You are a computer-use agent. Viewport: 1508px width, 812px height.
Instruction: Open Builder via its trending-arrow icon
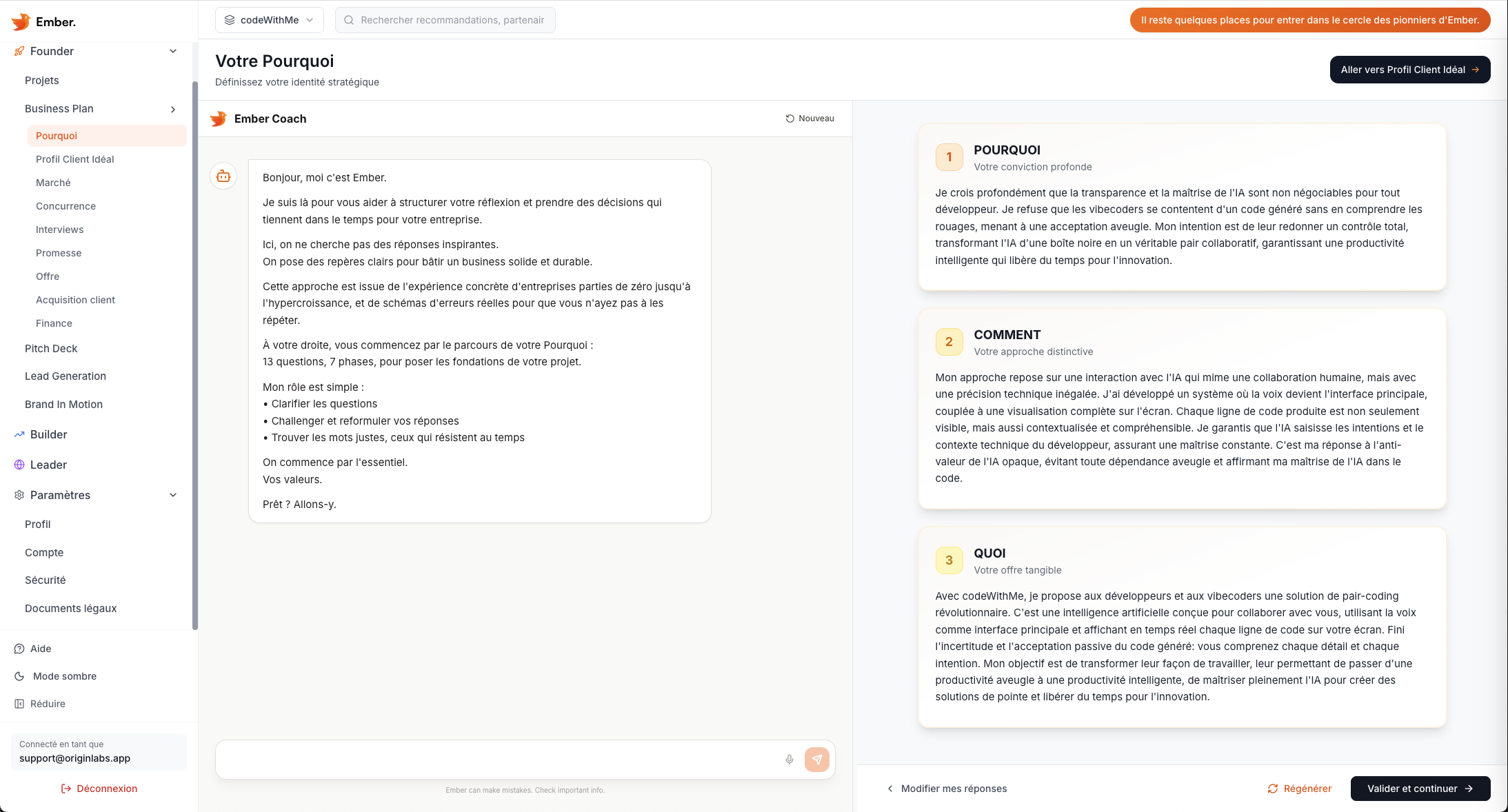click(x=18, y=434)
